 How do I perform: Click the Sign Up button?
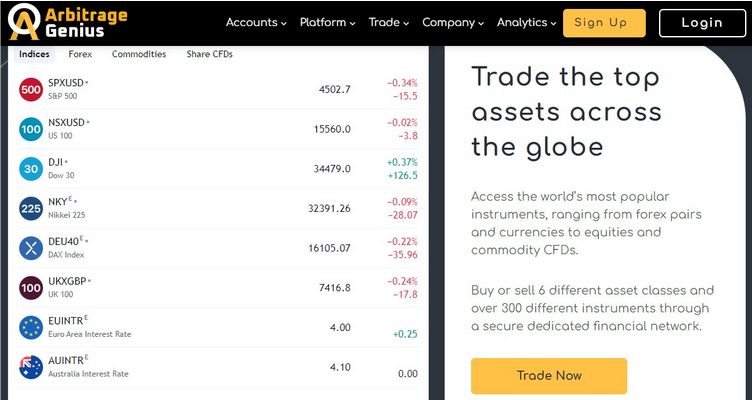click(604, 22)
